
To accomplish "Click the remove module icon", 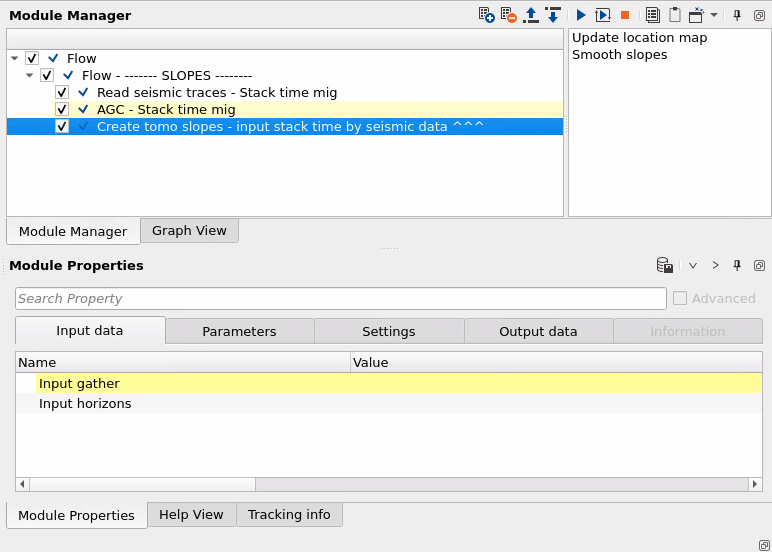I will [x=509, y=15].
